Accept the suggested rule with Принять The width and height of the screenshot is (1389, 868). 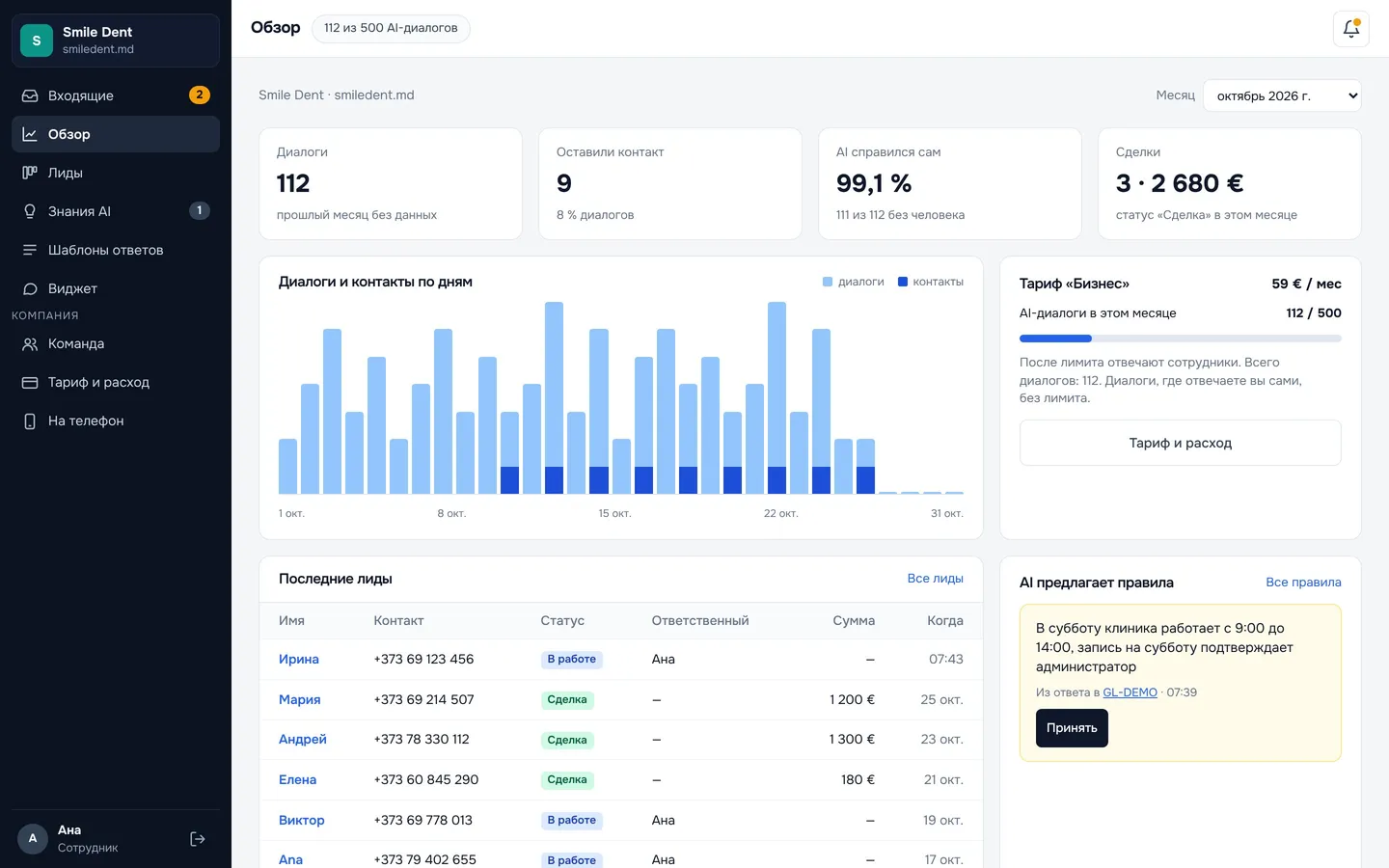tap(1072, 728)
